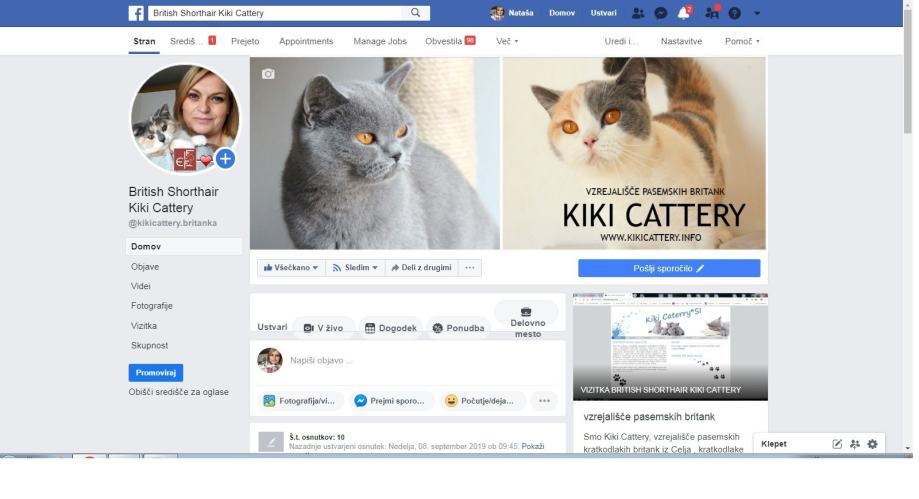919x499 pixels.
Task: Open the Appointments tab
Action: coord(306,41)
